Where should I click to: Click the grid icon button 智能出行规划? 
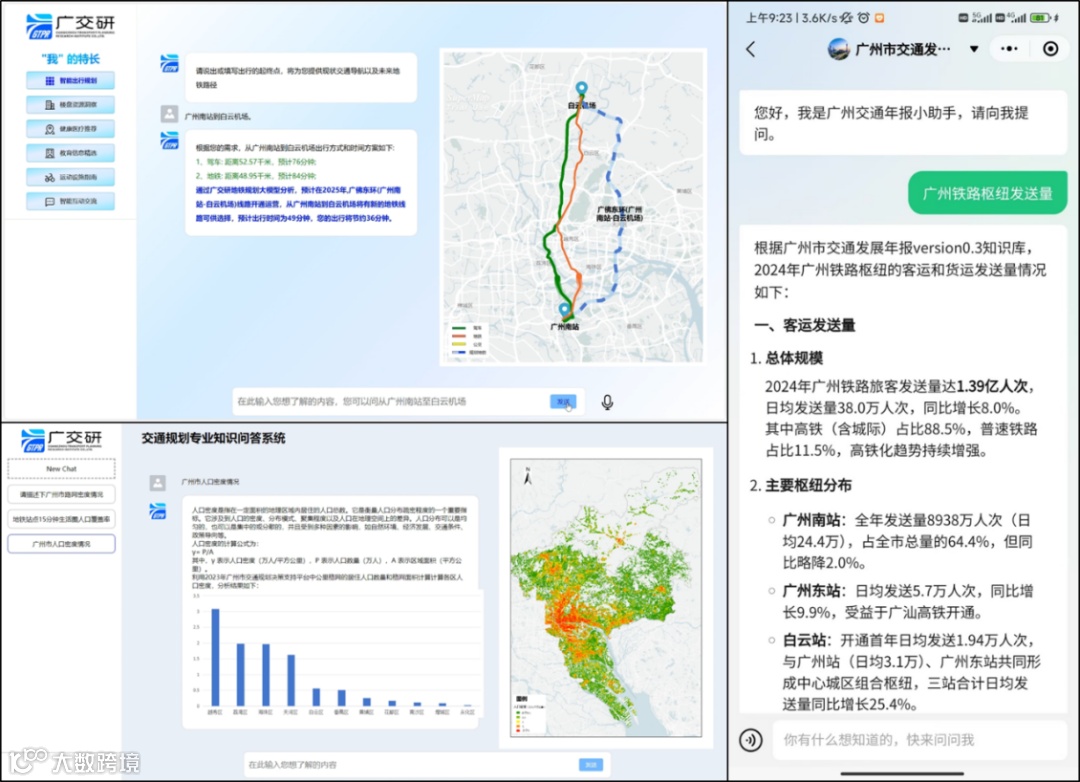70,81
